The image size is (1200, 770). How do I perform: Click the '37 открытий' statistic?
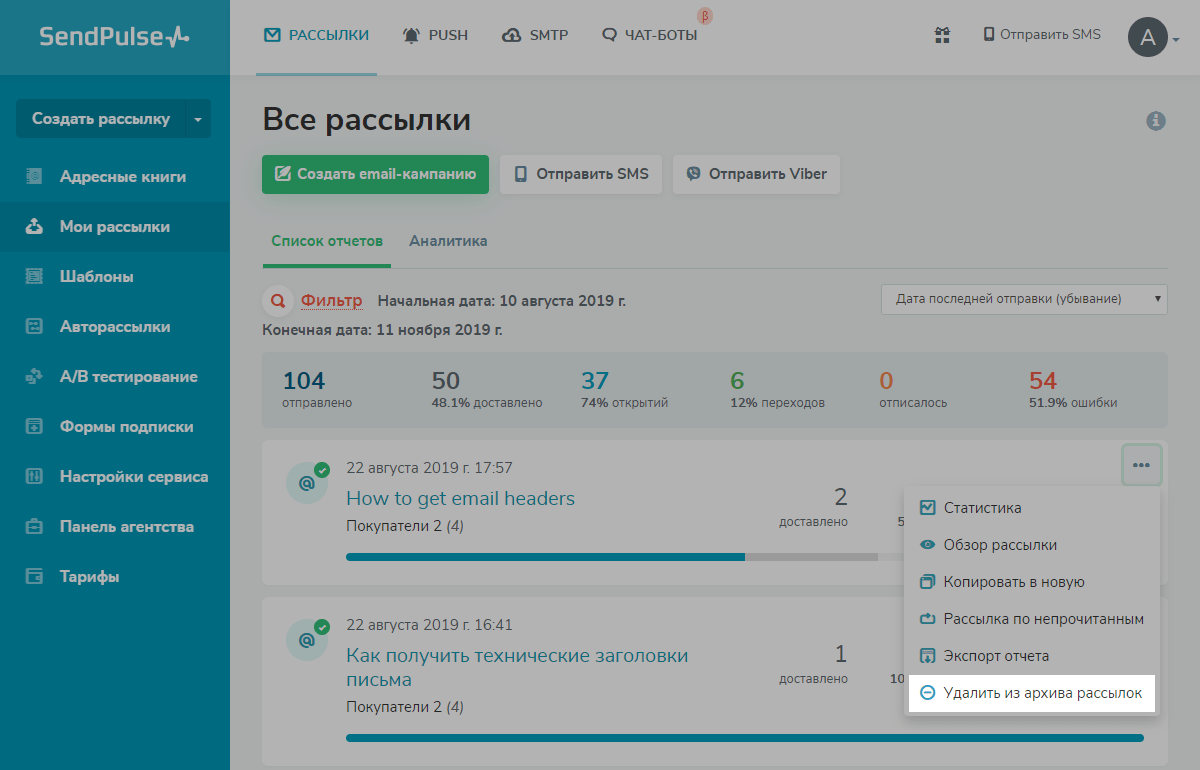(x=625, y=390)
